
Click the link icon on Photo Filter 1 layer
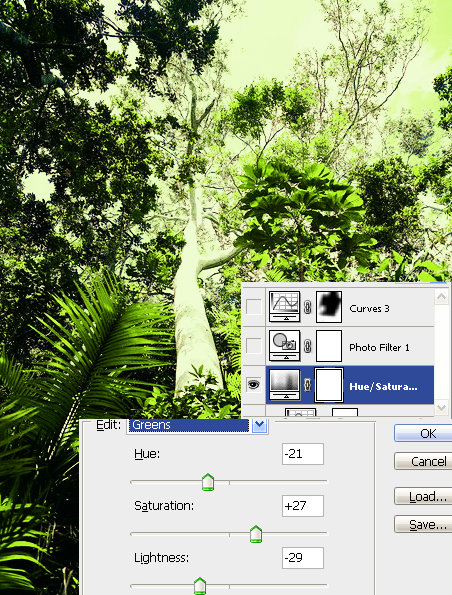click(x=308, y=346)
